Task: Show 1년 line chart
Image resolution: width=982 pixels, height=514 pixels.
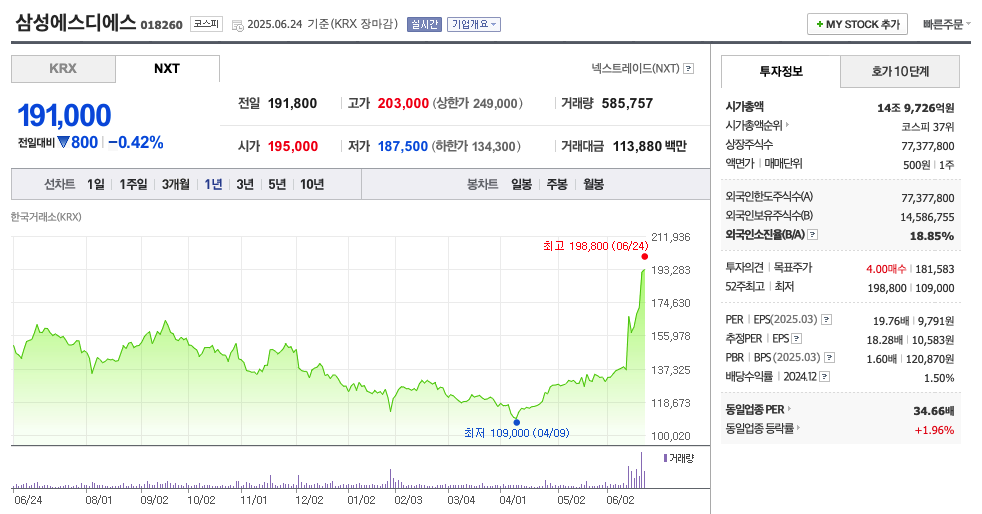Action: [x=213, y=184]
